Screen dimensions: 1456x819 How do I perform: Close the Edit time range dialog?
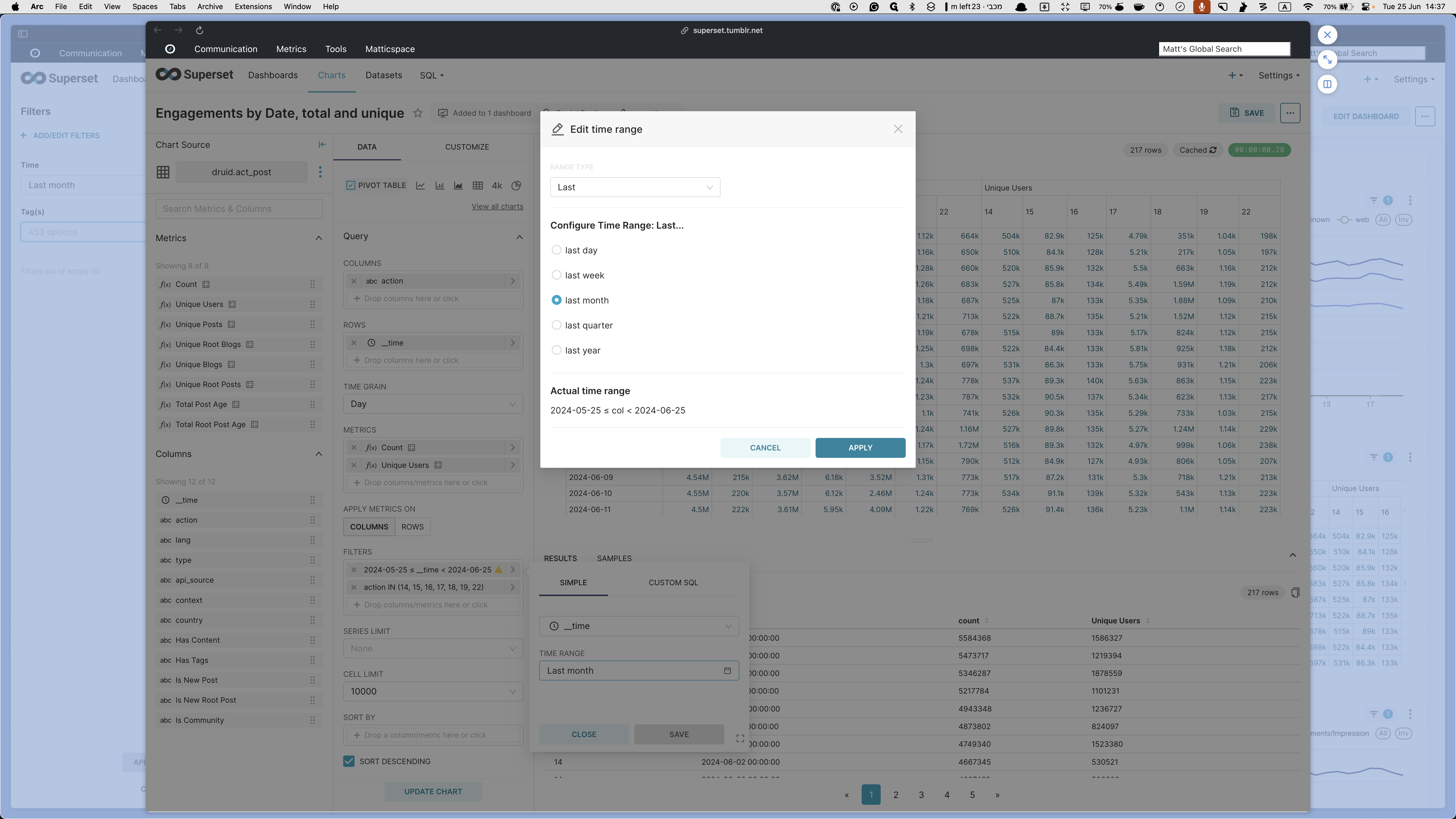click(897, 129)
